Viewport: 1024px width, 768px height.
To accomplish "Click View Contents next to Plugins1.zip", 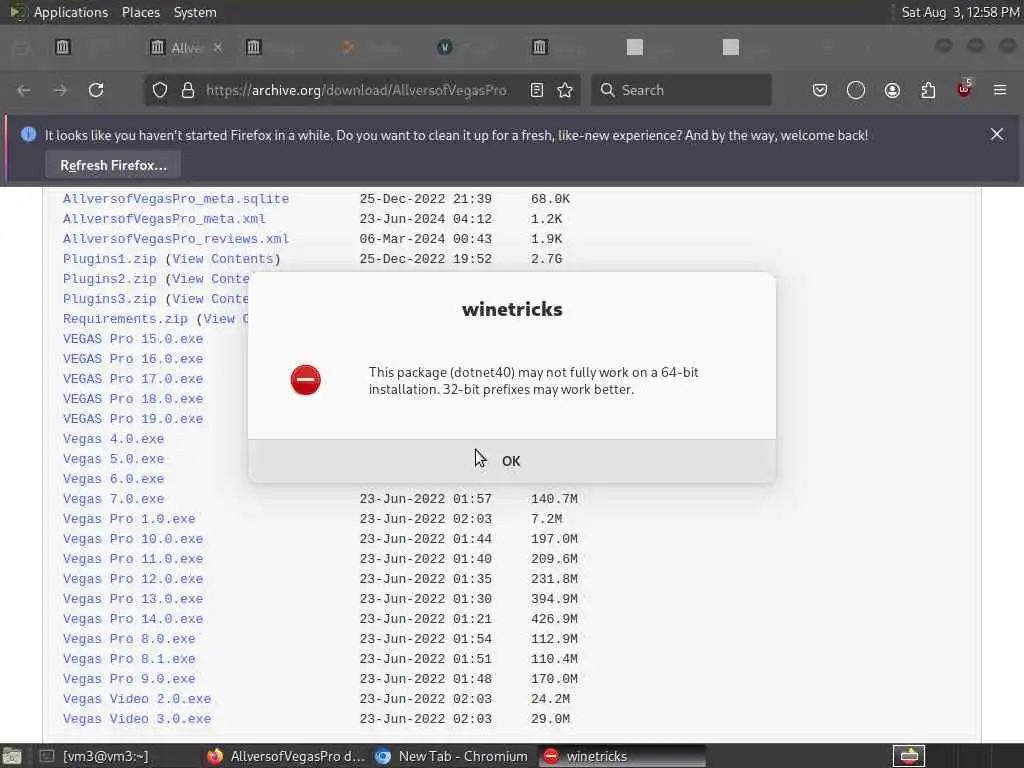I will tap(223, 259).
